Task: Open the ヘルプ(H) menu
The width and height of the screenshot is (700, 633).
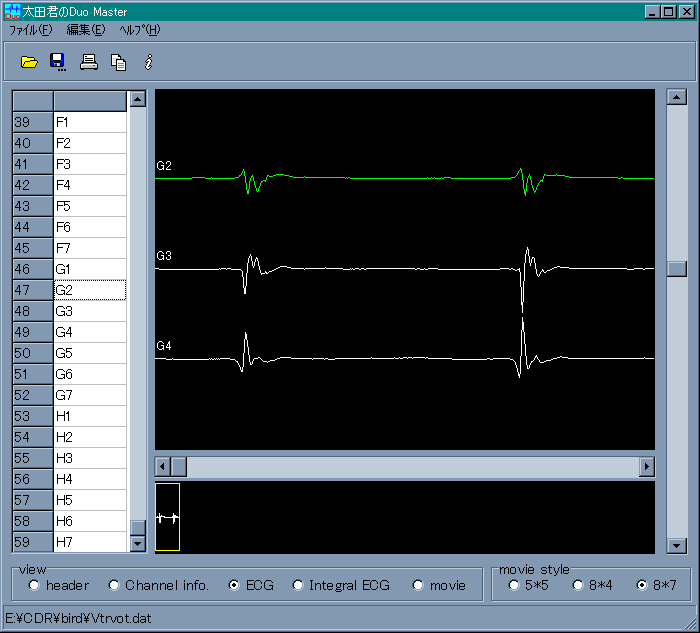Action: click(x=139, y=30)
